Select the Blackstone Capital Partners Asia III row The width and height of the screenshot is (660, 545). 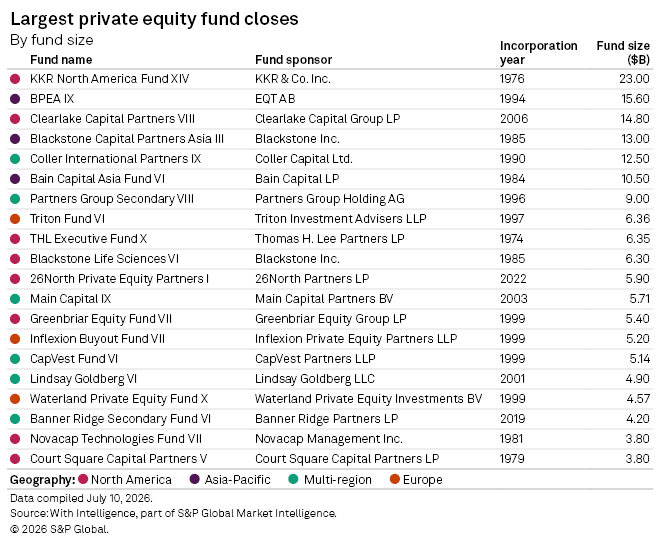point(330,139)
